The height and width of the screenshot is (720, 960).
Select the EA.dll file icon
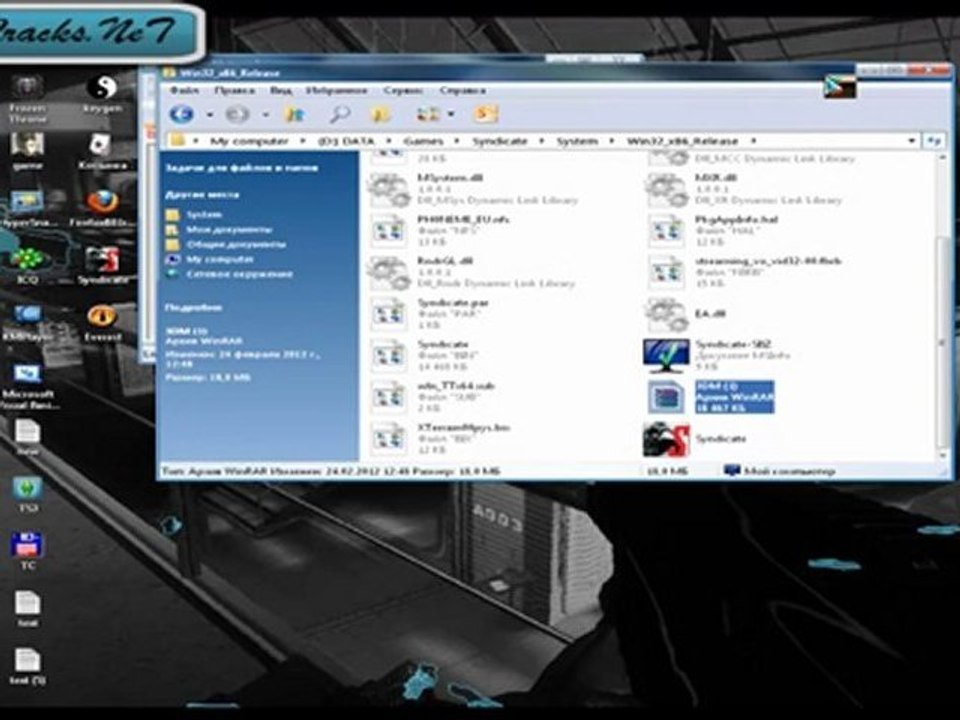[667, 315]
